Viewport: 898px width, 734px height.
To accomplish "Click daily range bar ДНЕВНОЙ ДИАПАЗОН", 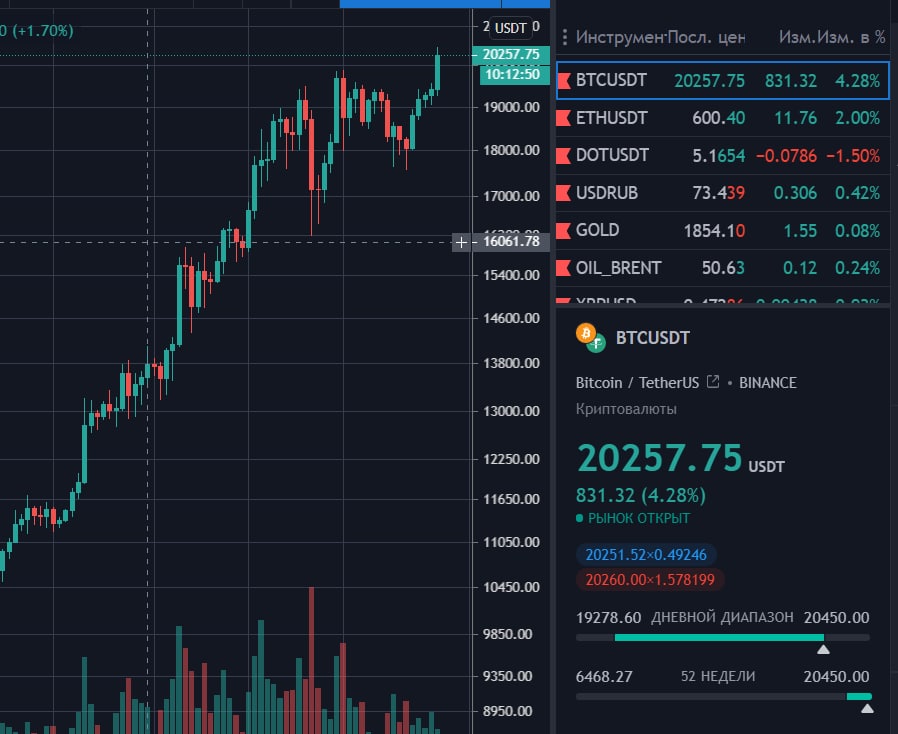I will pos(723,637).
